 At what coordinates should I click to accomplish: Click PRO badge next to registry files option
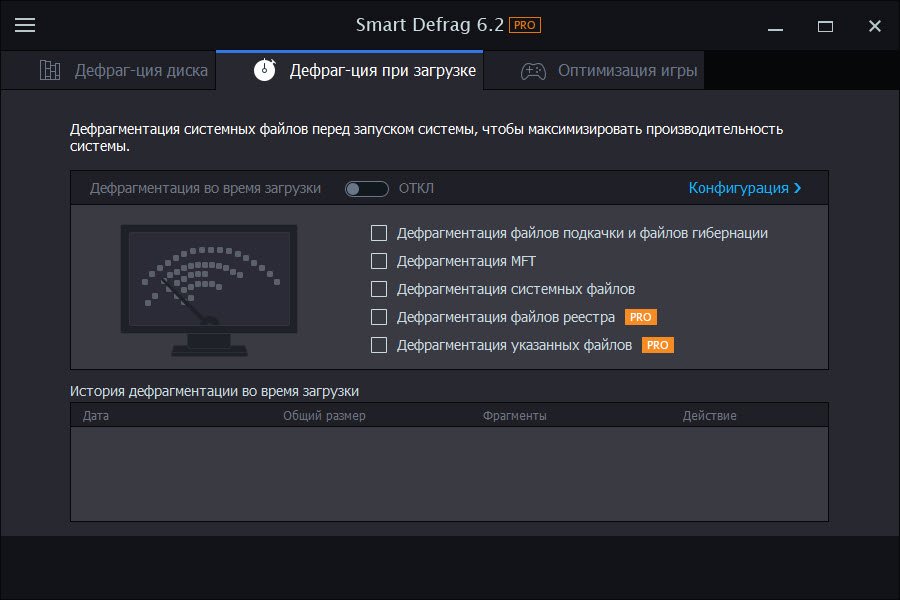641,317
